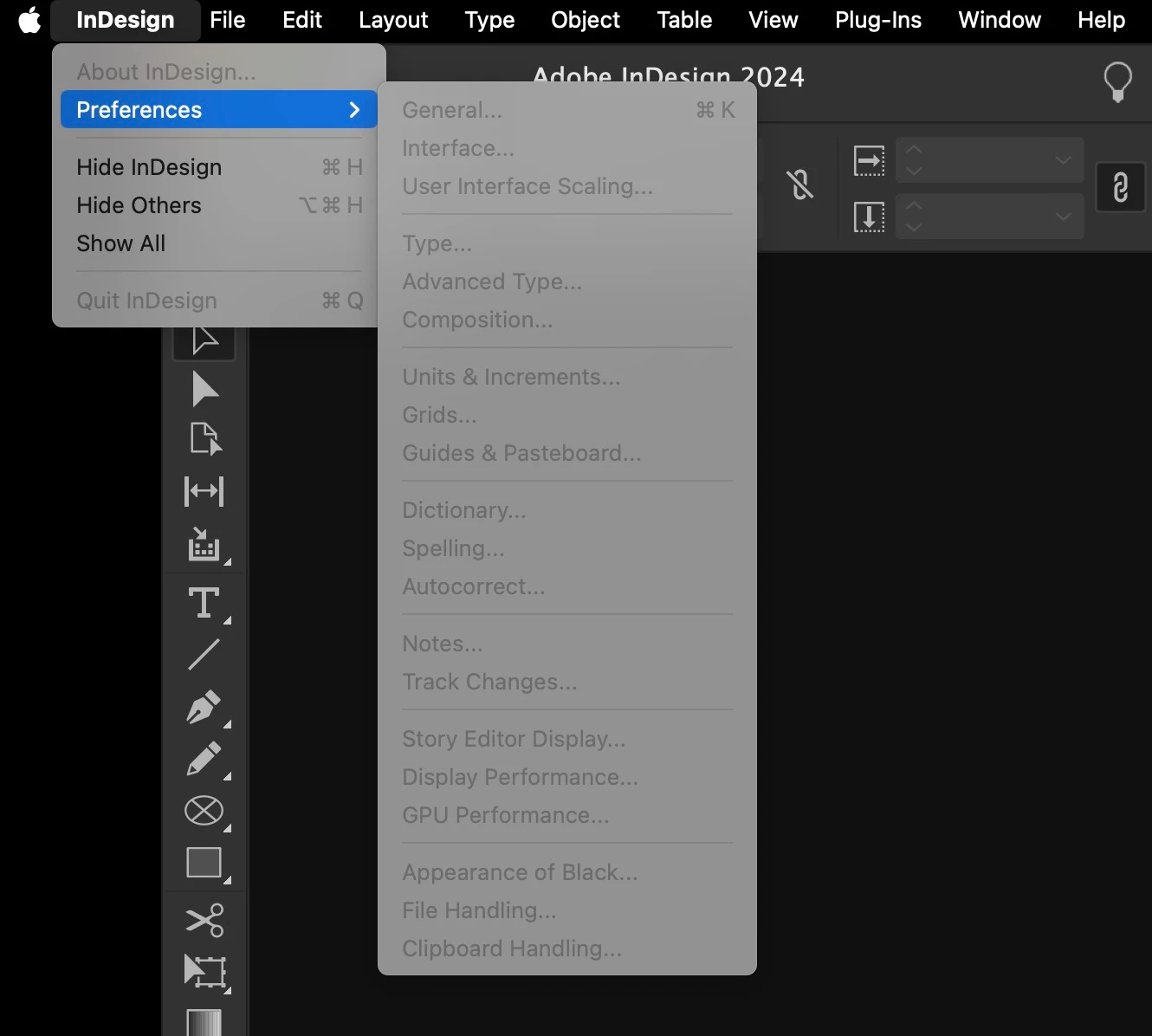Select the Selection tool arrow
Screen dimensions: 1152x1036
pyautogui.click(x=204, y=341)
